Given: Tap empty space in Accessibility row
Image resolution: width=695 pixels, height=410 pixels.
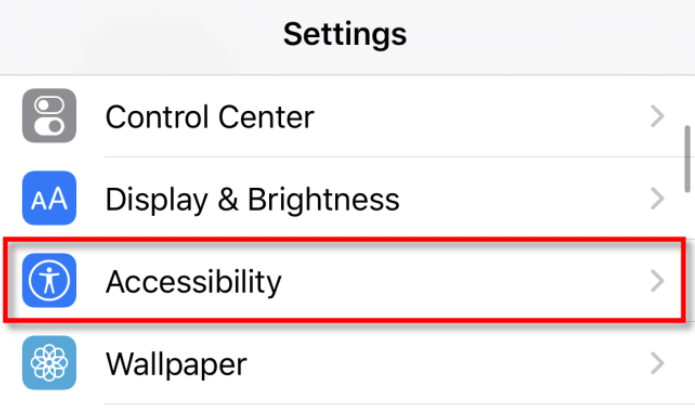Looking at the screenshot, I should [465, 281].
